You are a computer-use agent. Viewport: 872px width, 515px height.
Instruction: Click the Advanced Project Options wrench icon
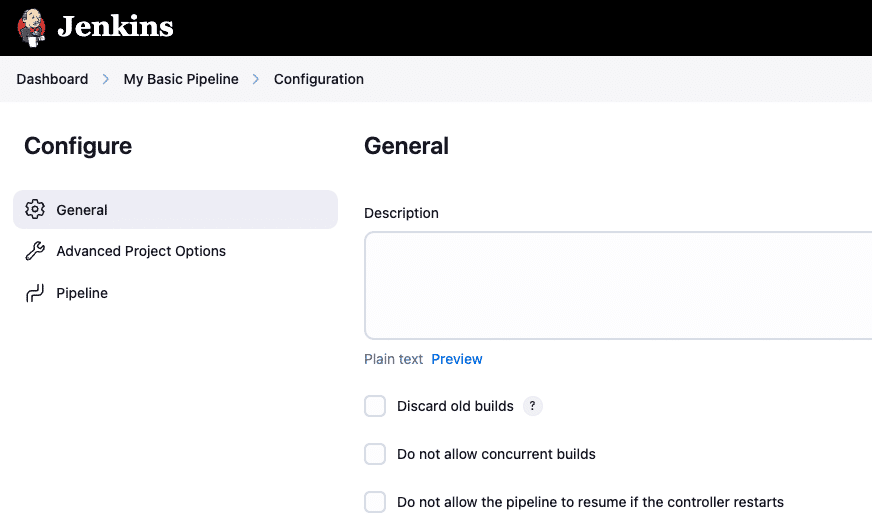point(34,251)
